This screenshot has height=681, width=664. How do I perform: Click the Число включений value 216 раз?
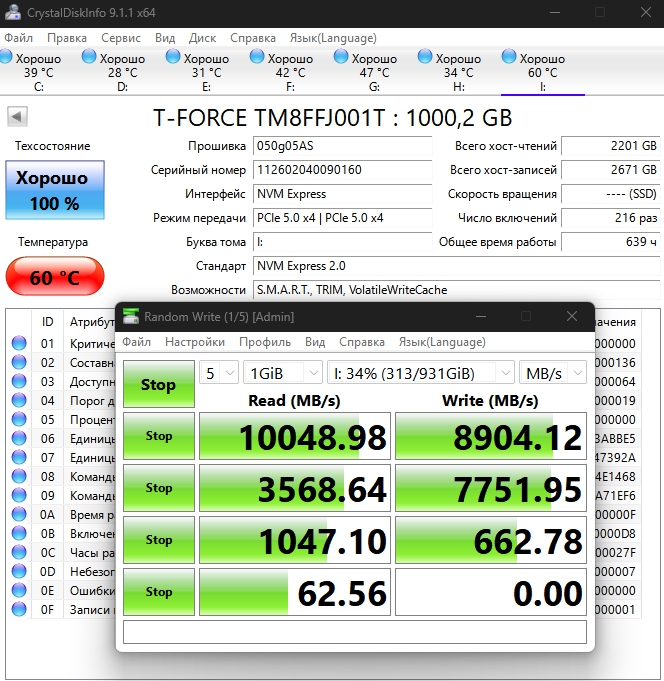pyautogui.click(x=611, y=218)
